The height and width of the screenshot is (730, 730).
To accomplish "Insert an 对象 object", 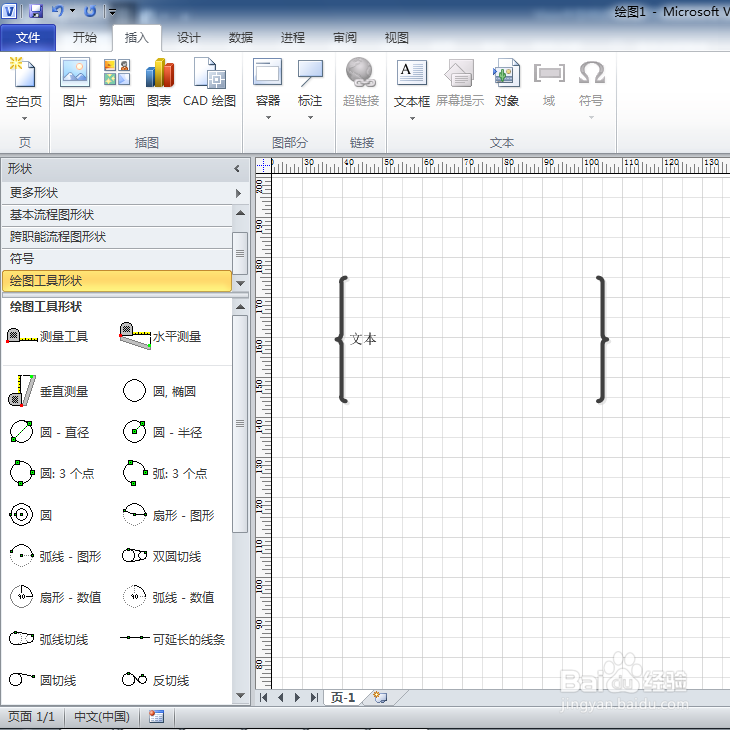I will 507,82.
